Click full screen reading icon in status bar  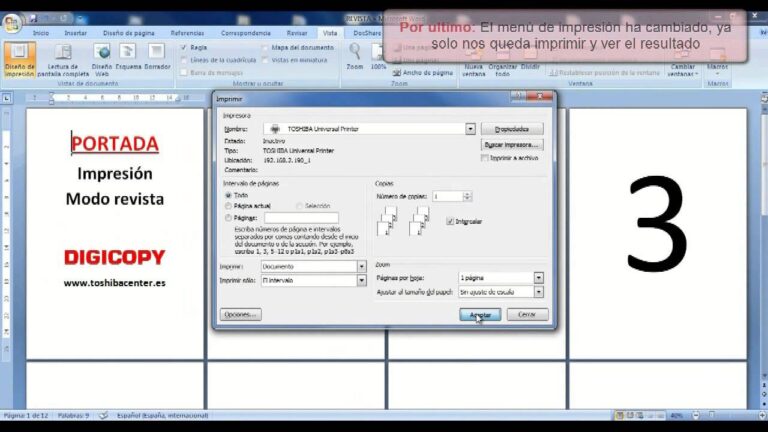630,415
